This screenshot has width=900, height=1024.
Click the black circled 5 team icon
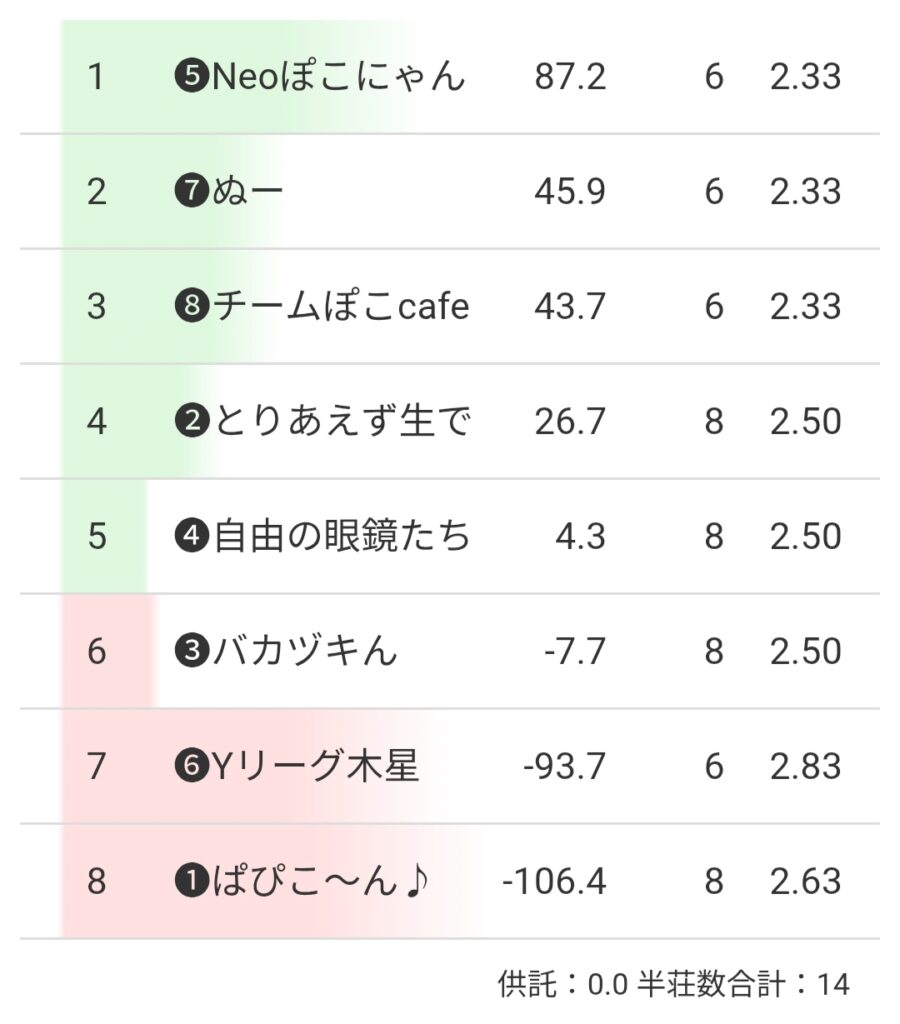(x=190, y=77)
